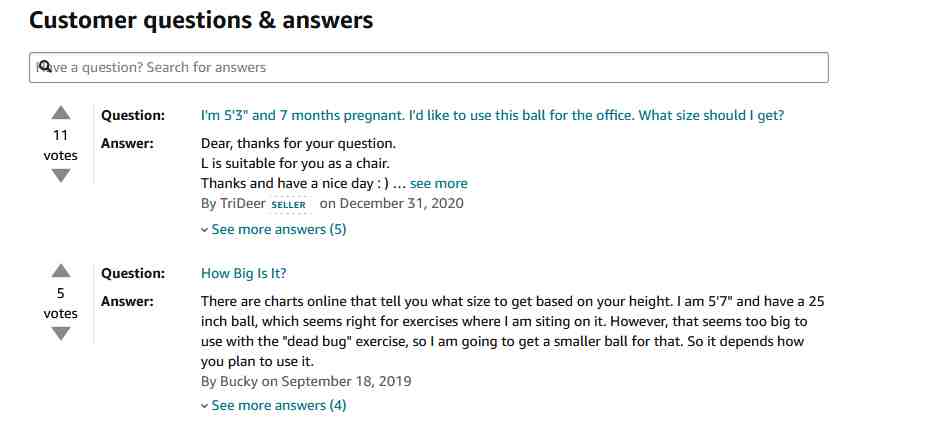The image size is (933, 428).
Task: Downvote the 5'3" pregnant office ball question
Action: tap(61, 176)
